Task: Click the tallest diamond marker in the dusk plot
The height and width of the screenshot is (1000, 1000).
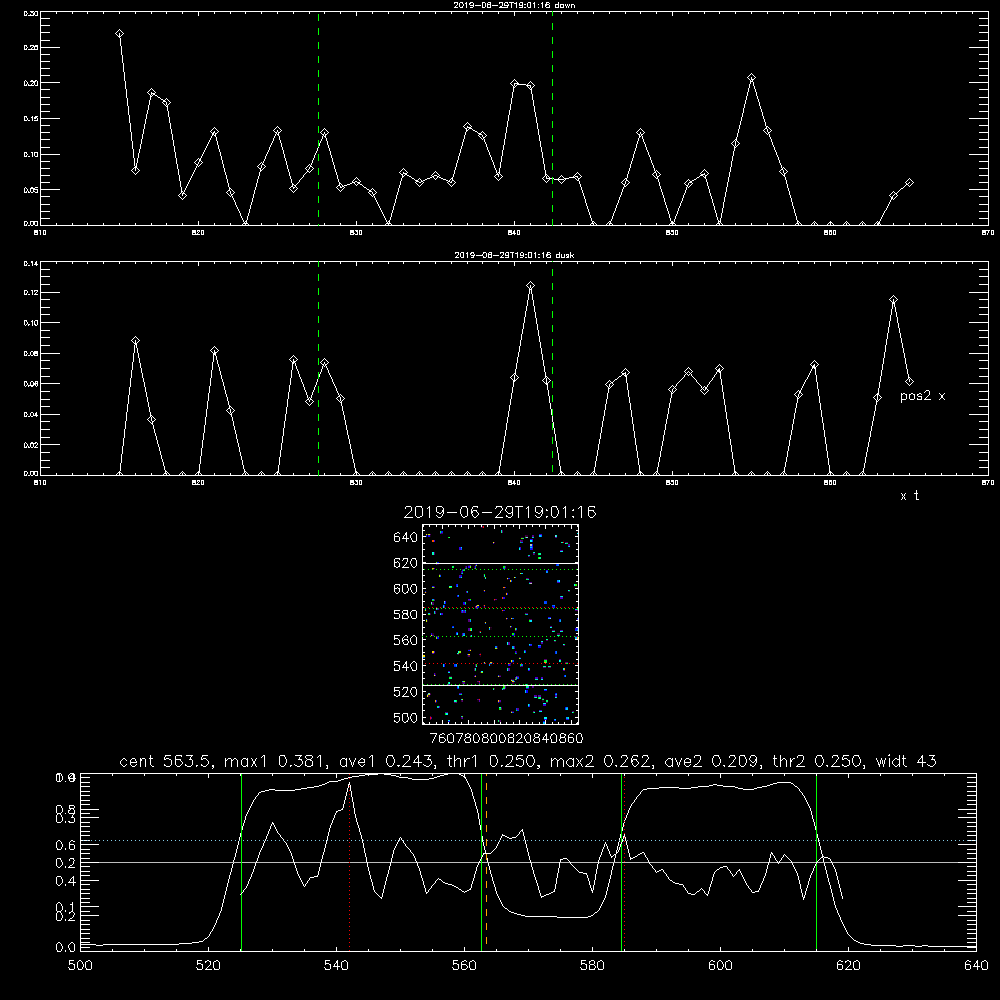Action: (x=531, y=286)
